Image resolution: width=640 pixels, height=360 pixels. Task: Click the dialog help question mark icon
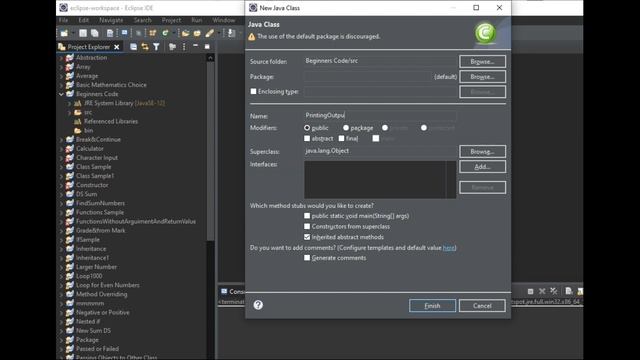coord(258,305)
